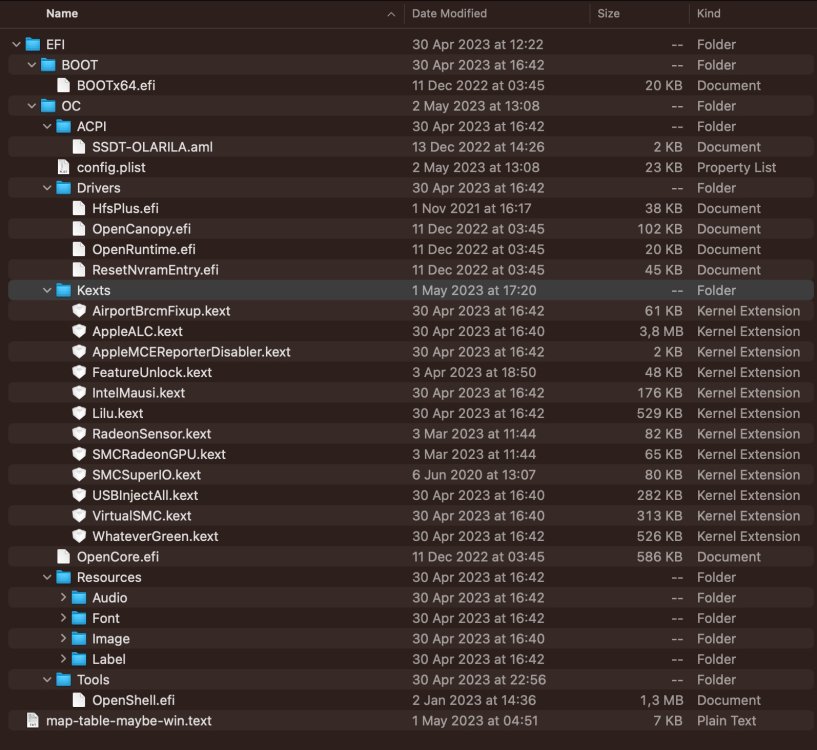Select the SMCRadeonGPU.kext file name
Viewport: 817px width, 750px height.
pos(159,454)
